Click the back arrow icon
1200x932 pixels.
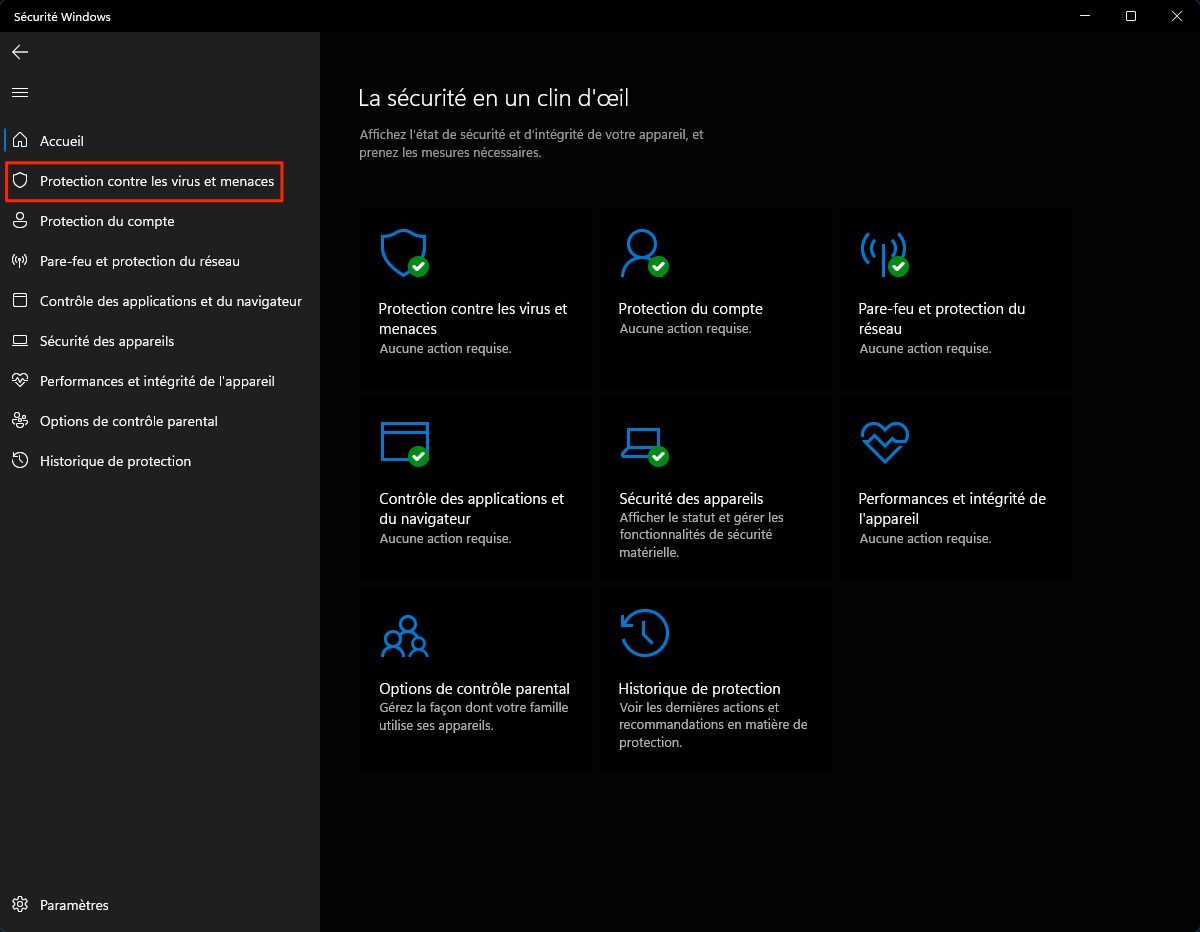coord(20,52)
